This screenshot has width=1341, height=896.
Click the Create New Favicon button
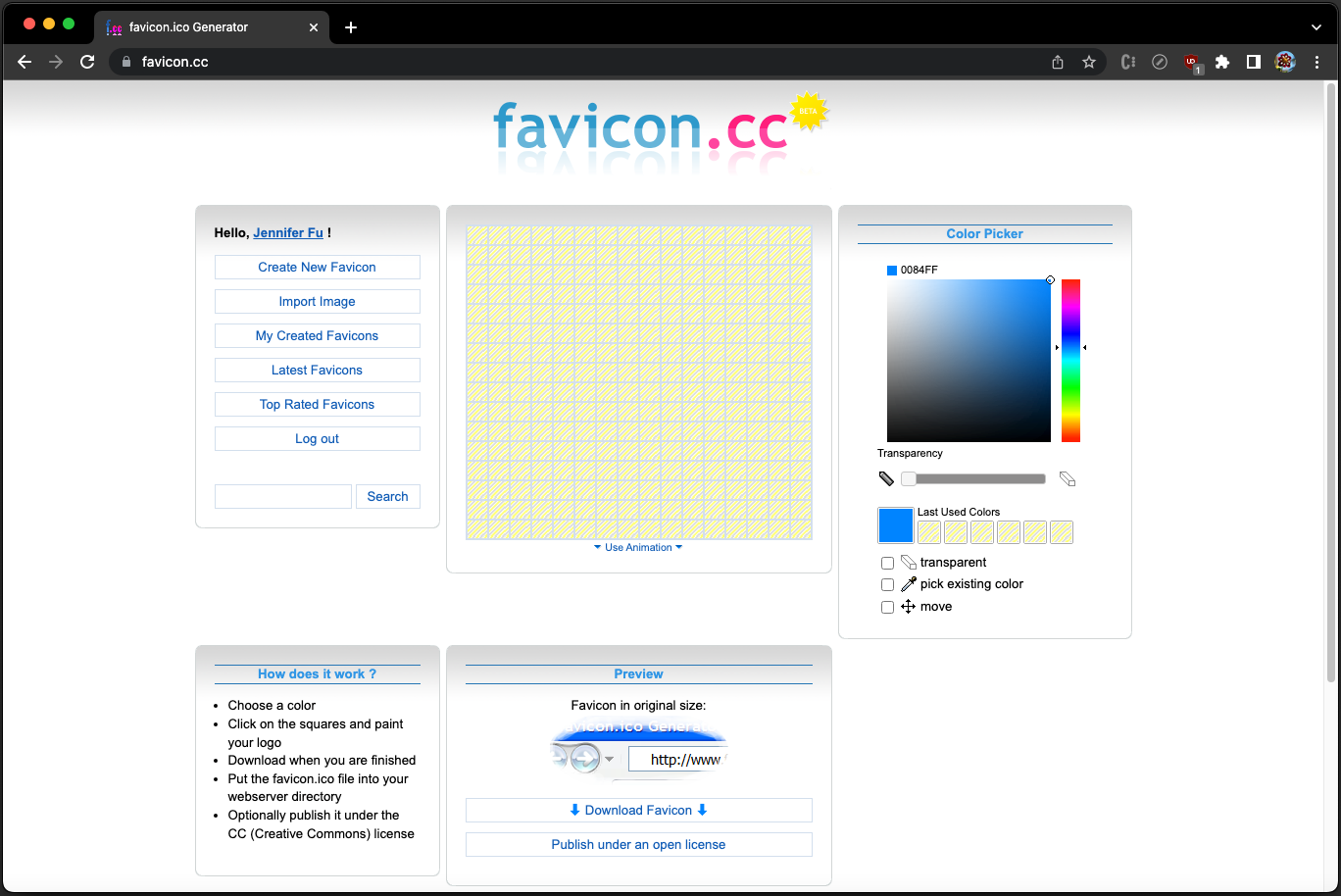point(317,267)
